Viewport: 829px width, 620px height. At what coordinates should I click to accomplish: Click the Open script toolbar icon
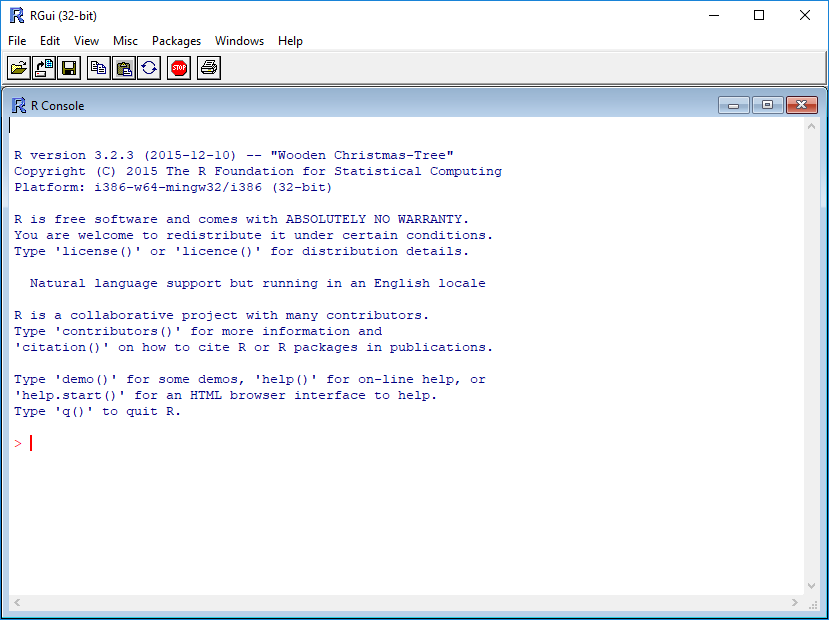click(19, 68)
